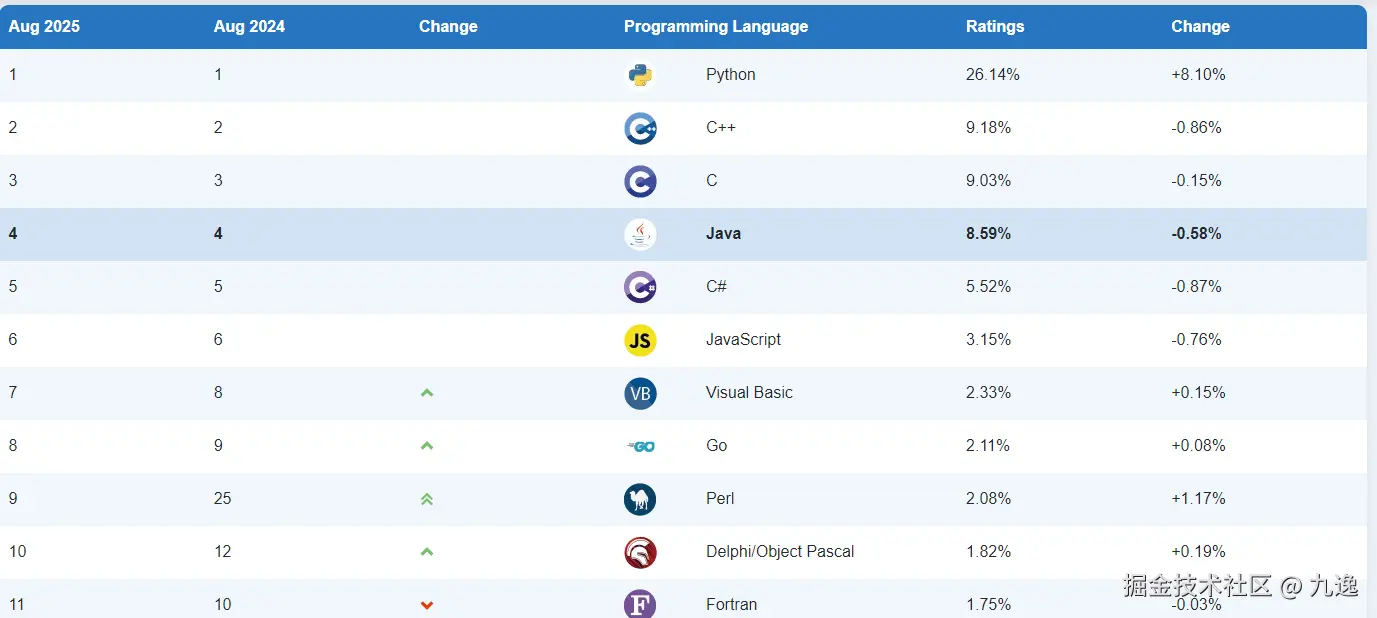Click Perl's +1.17% change value
Screen dimensions: 1377x618
[1198, 499]
